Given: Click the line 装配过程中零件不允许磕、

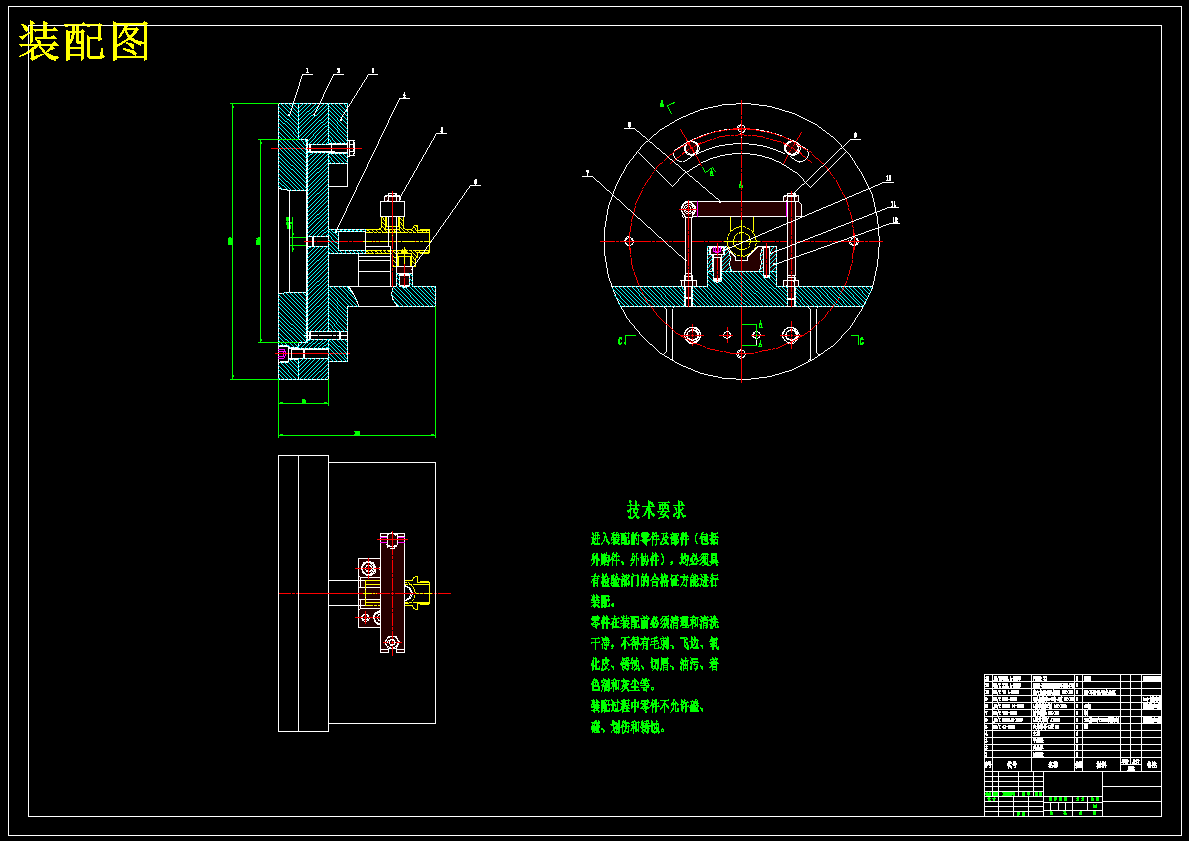Looking at the screenshot, I should (x=648, y=706).
